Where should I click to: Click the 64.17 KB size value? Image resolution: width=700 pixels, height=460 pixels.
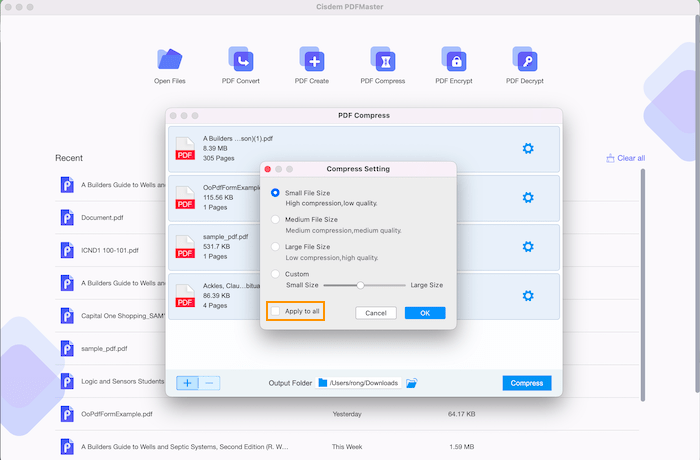point(462,414)
